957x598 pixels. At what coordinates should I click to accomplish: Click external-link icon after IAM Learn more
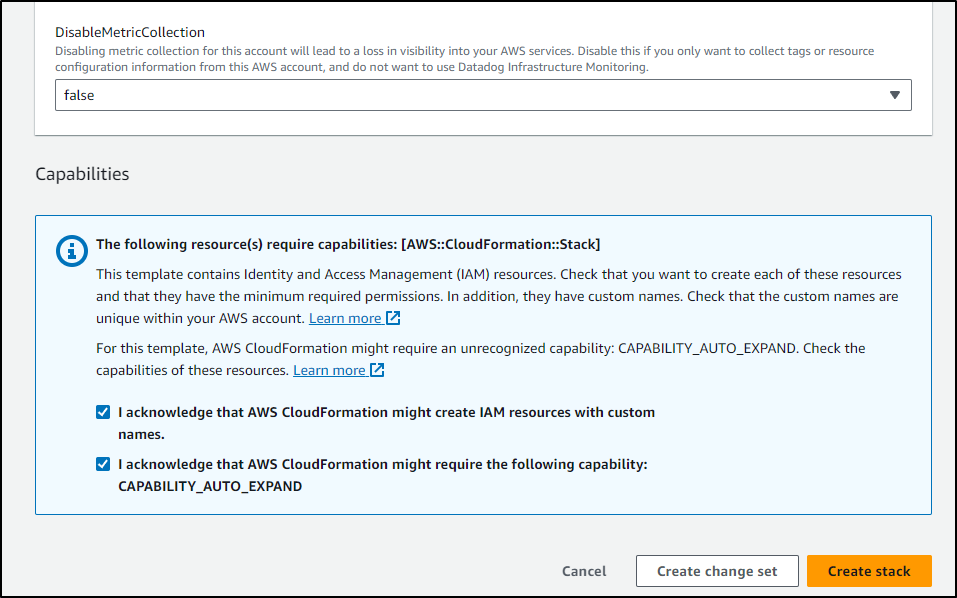pos(393,318)
